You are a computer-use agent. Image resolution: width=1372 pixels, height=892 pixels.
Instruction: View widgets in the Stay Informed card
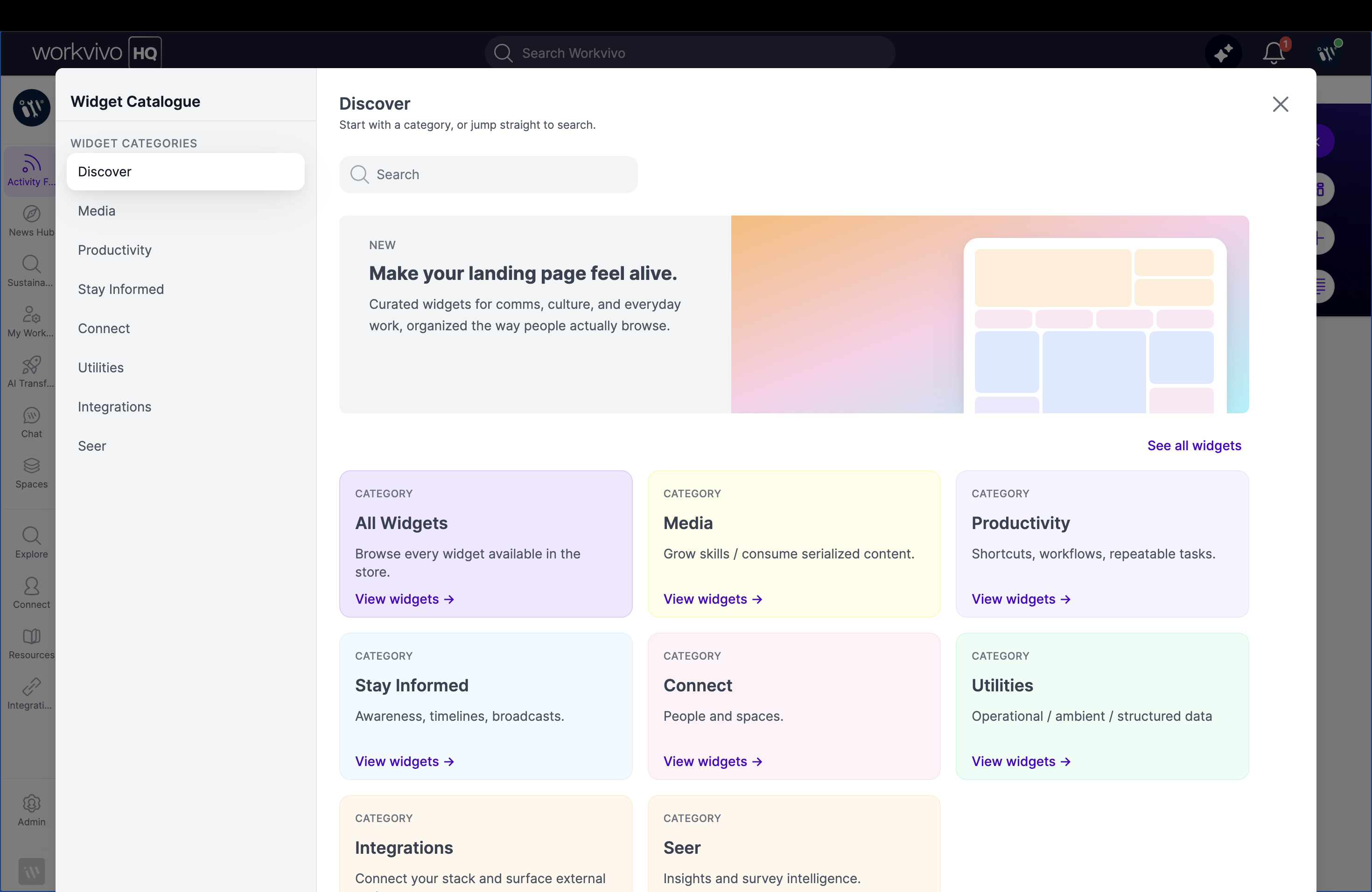tap(405, 762)
